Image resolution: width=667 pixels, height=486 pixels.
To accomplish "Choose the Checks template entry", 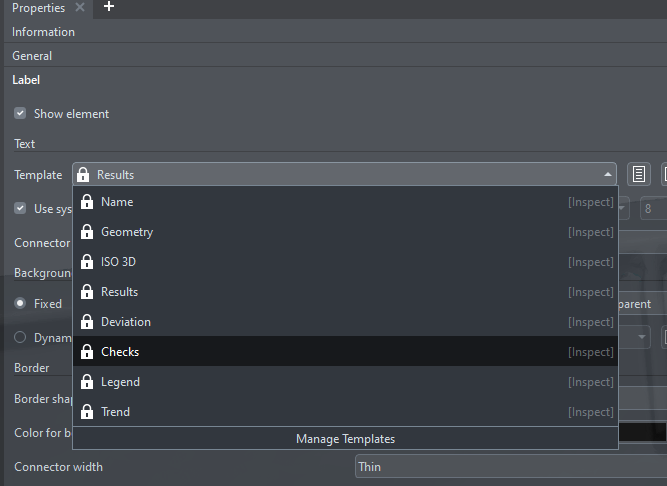I will click(x=345, y=351).
